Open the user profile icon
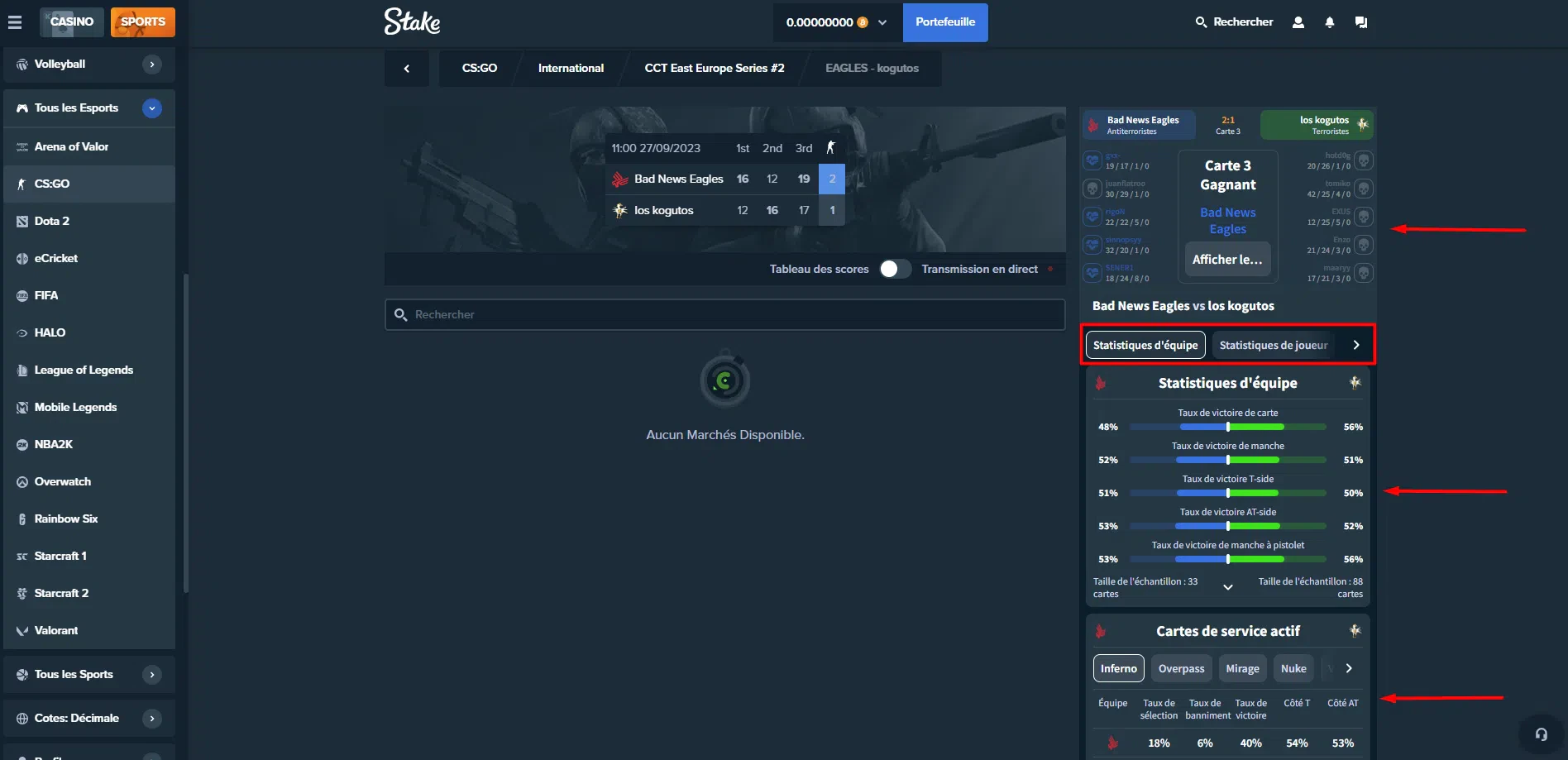Viewport: 1568px width, 760px height. click(1298, 22)
